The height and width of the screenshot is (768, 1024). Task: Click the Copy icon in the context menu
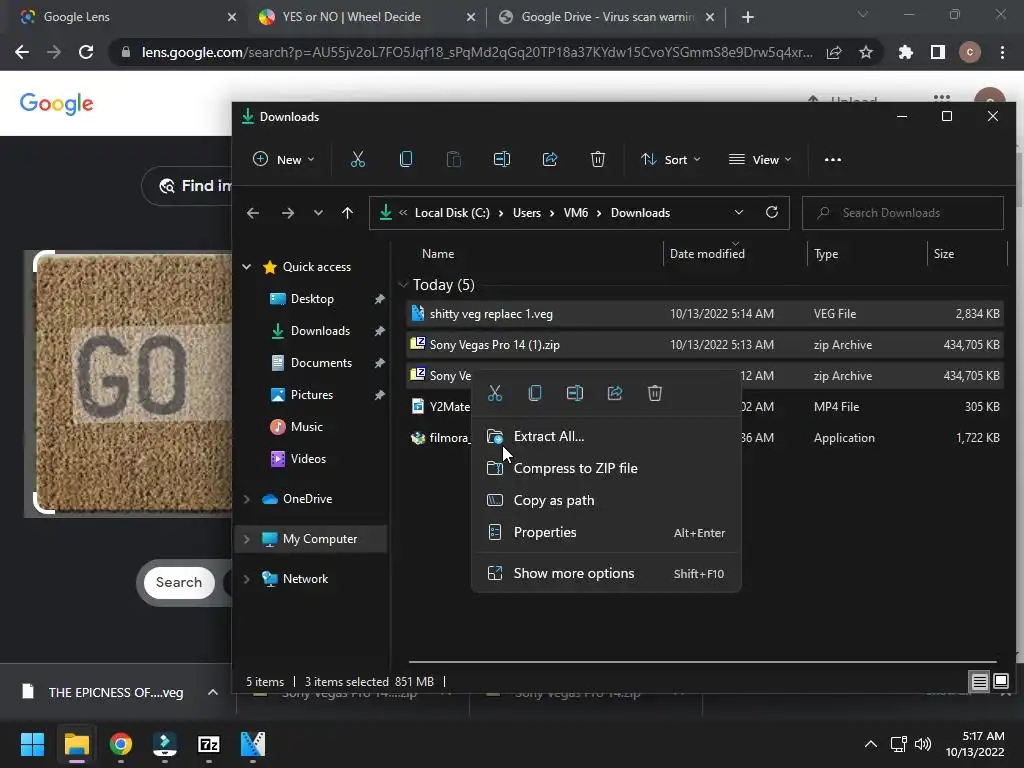click(x=535, y=393)
